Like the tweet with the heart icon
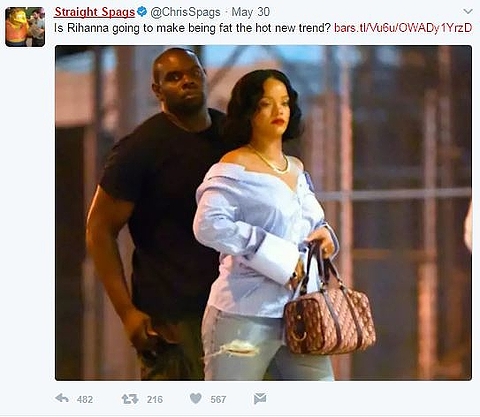This screenshot has width=480, height=417. 196,398
